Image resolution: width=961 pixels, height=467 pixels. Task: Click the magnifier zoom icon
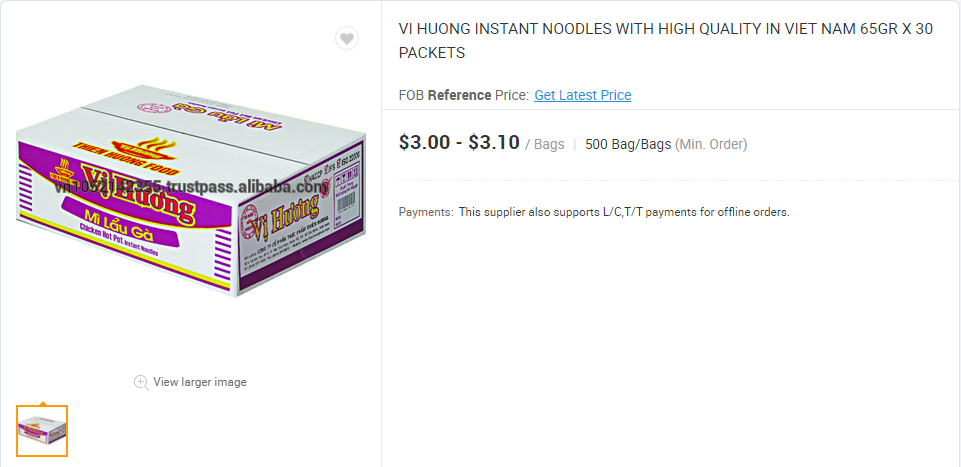coord(141,382)
